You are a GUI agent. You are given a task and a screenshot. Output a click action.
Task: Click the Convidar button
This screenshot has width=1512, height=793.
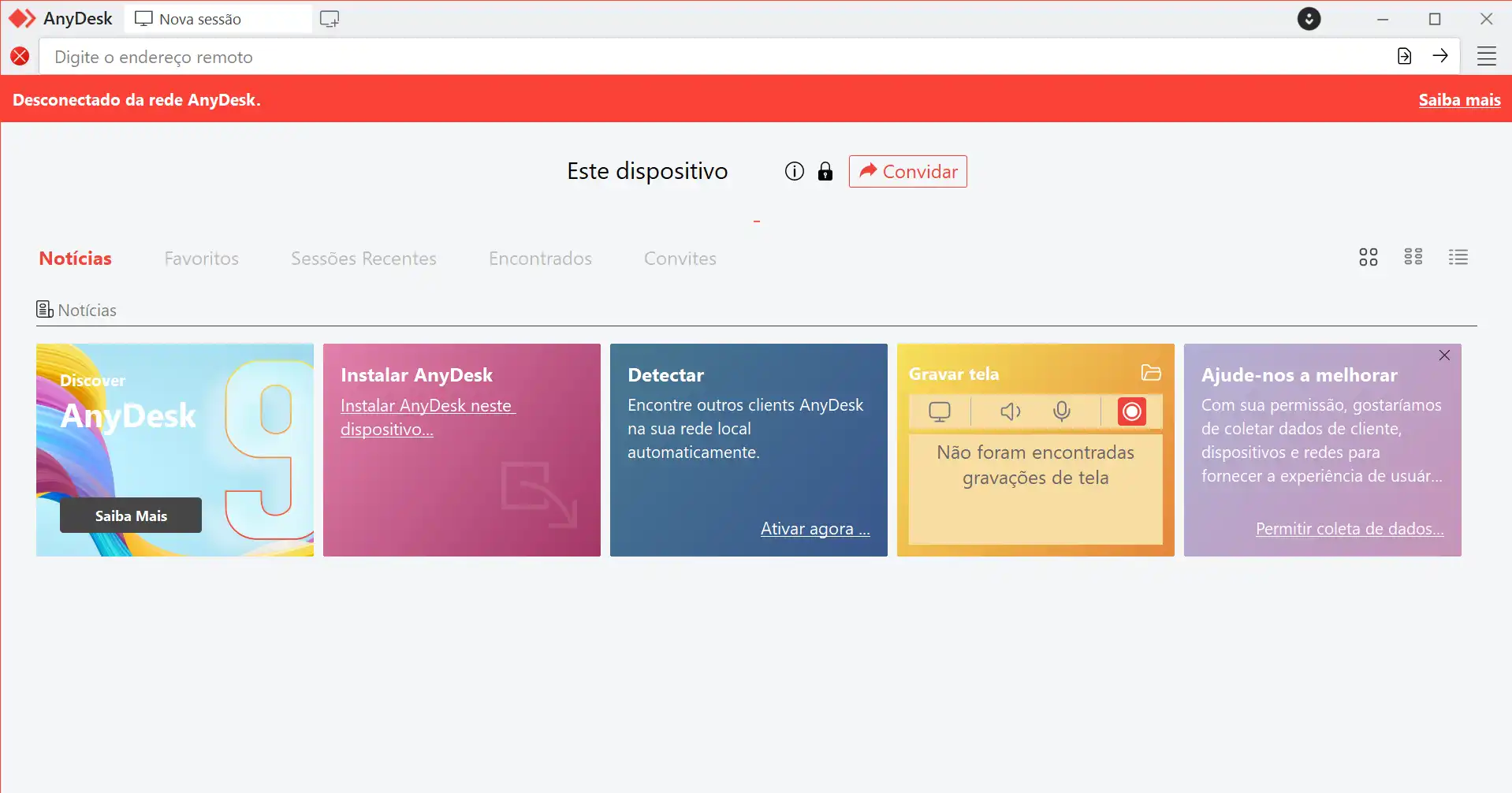coord(908,171)
